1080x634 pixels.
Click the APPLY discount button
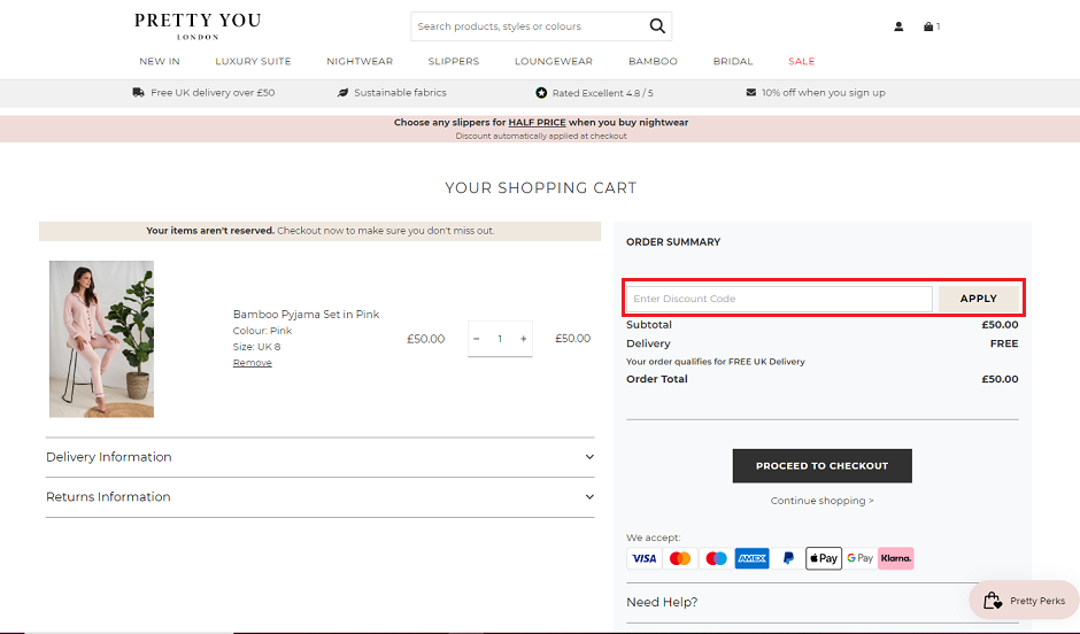click(978, 298)
